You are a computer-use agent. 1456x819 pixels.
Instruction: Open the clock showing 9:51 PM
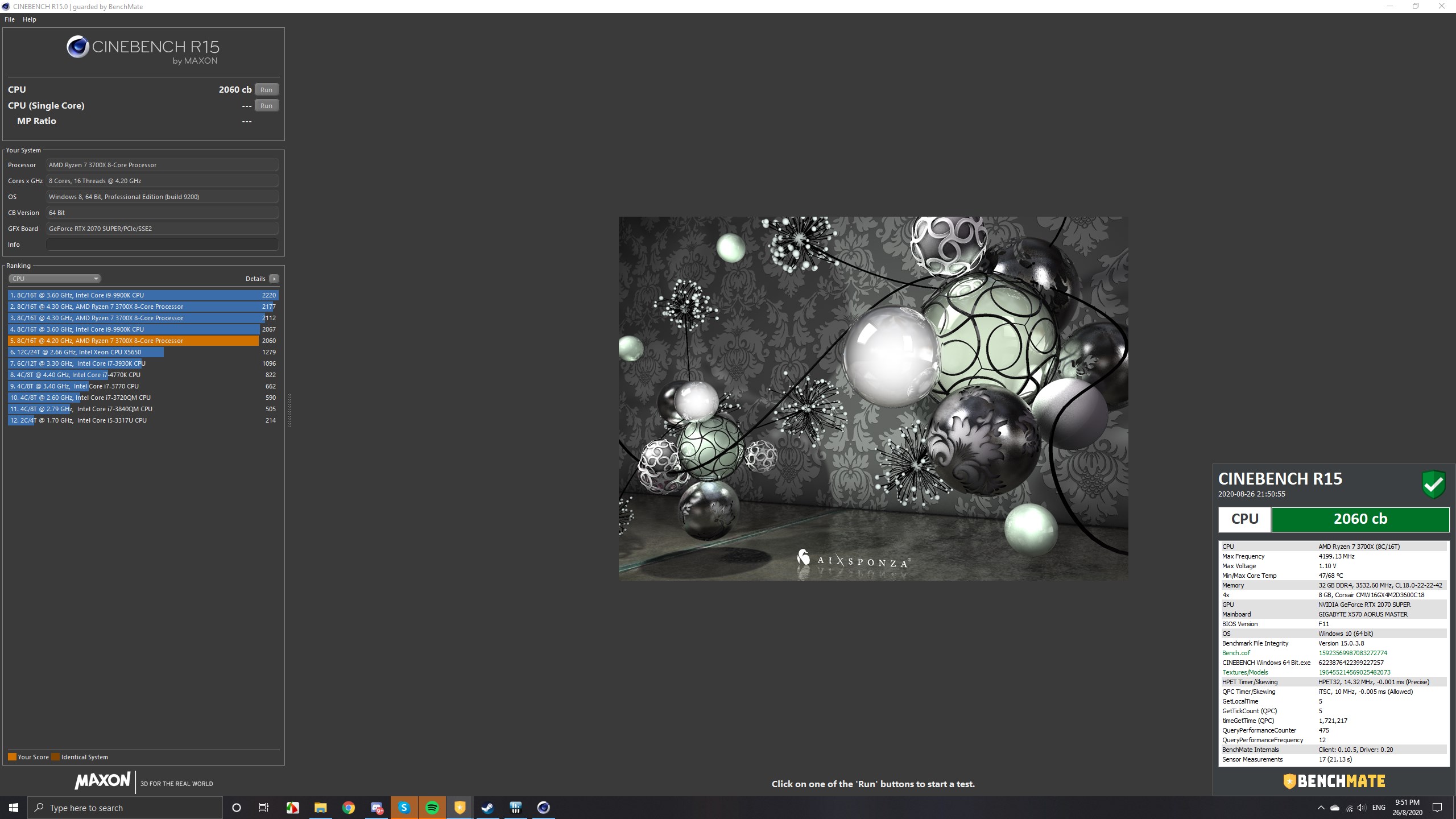point(1407,808)
